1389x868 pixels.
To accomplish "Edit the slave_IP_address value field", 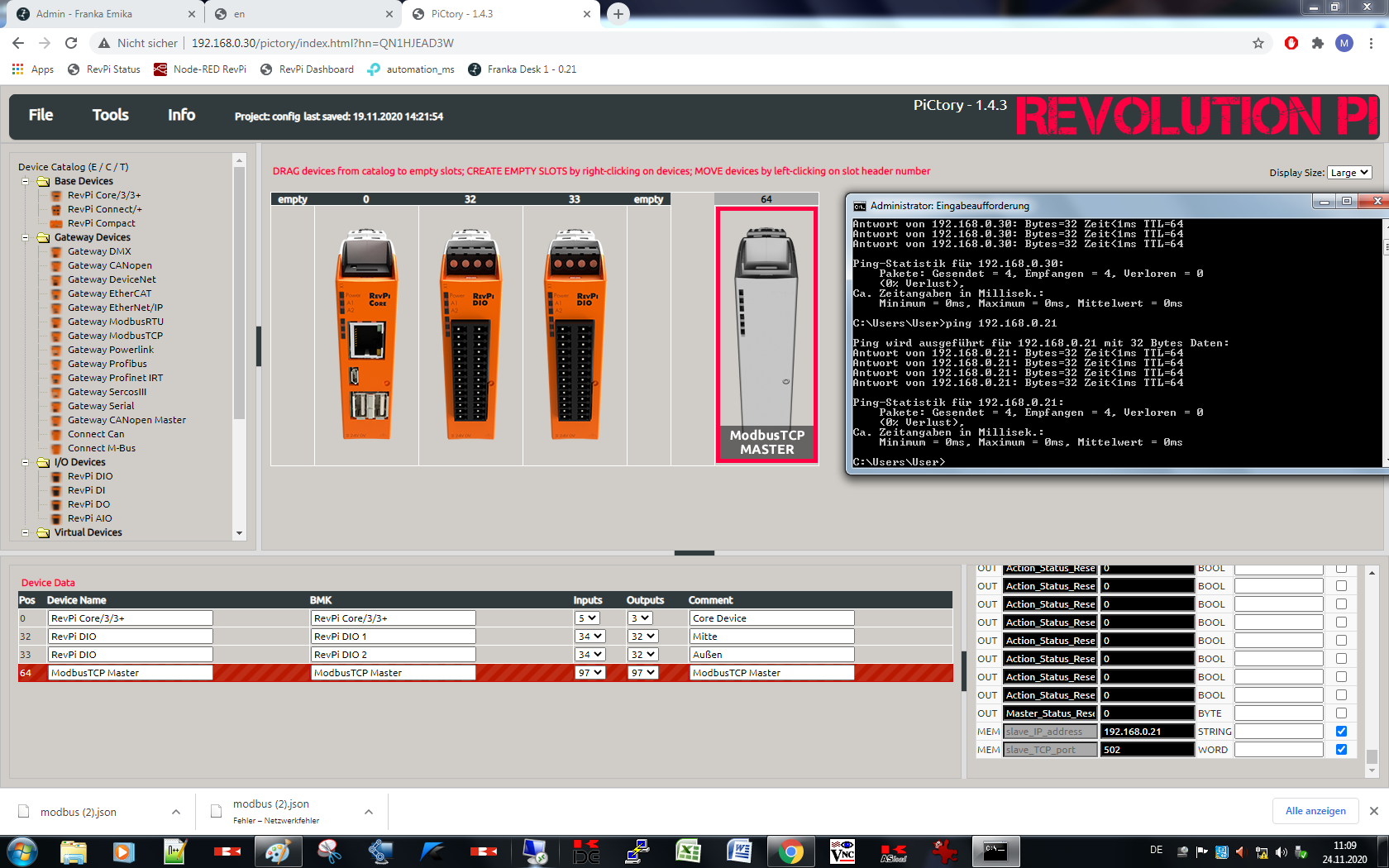I will point(1147,732).
